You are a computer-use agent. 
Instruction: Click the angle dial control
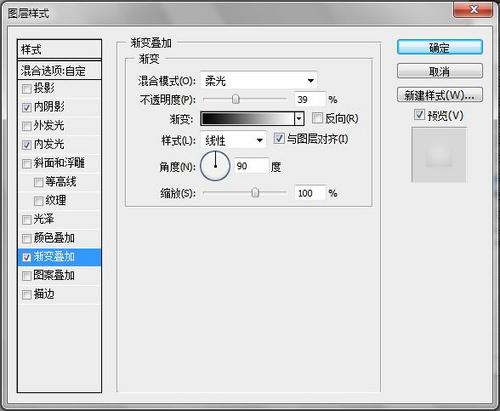[x=215, y=166]
